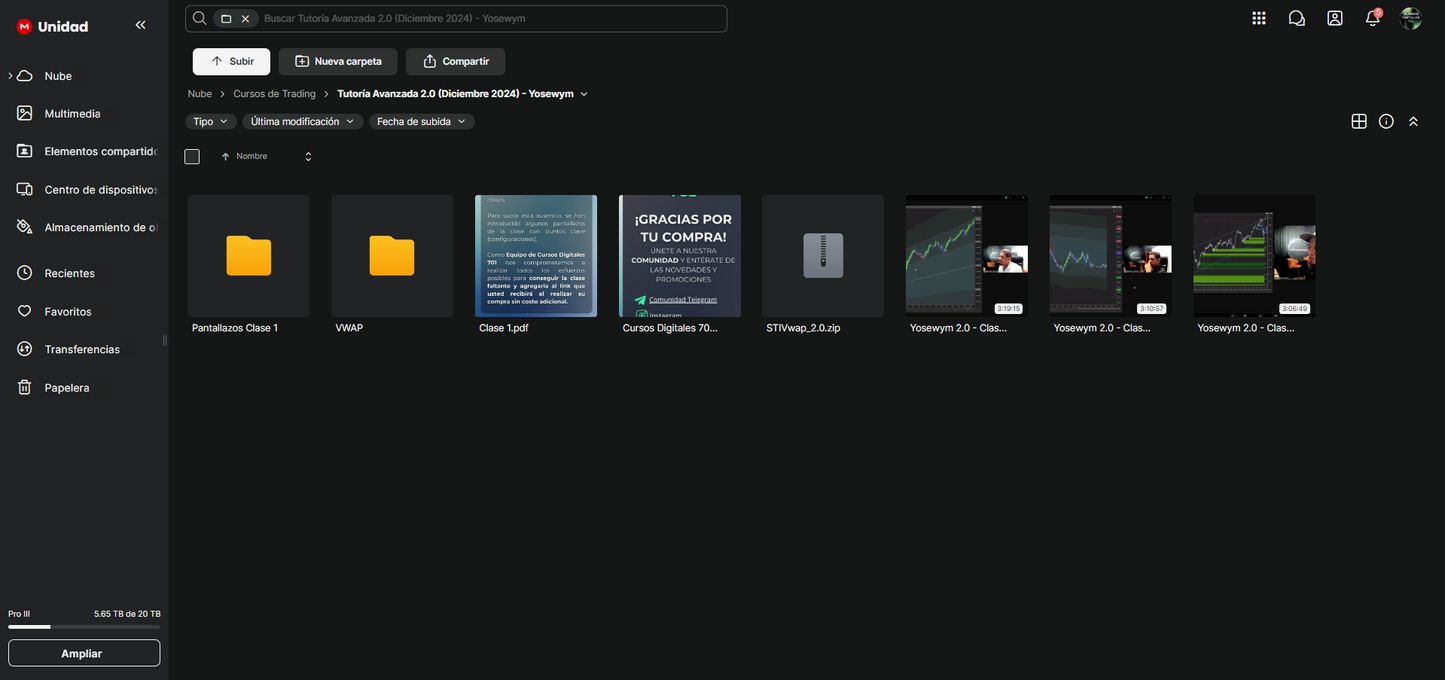This screenshot has height=680, width=1445.
Task: Click the storage usage progress bar
Action: pos(84,627)
